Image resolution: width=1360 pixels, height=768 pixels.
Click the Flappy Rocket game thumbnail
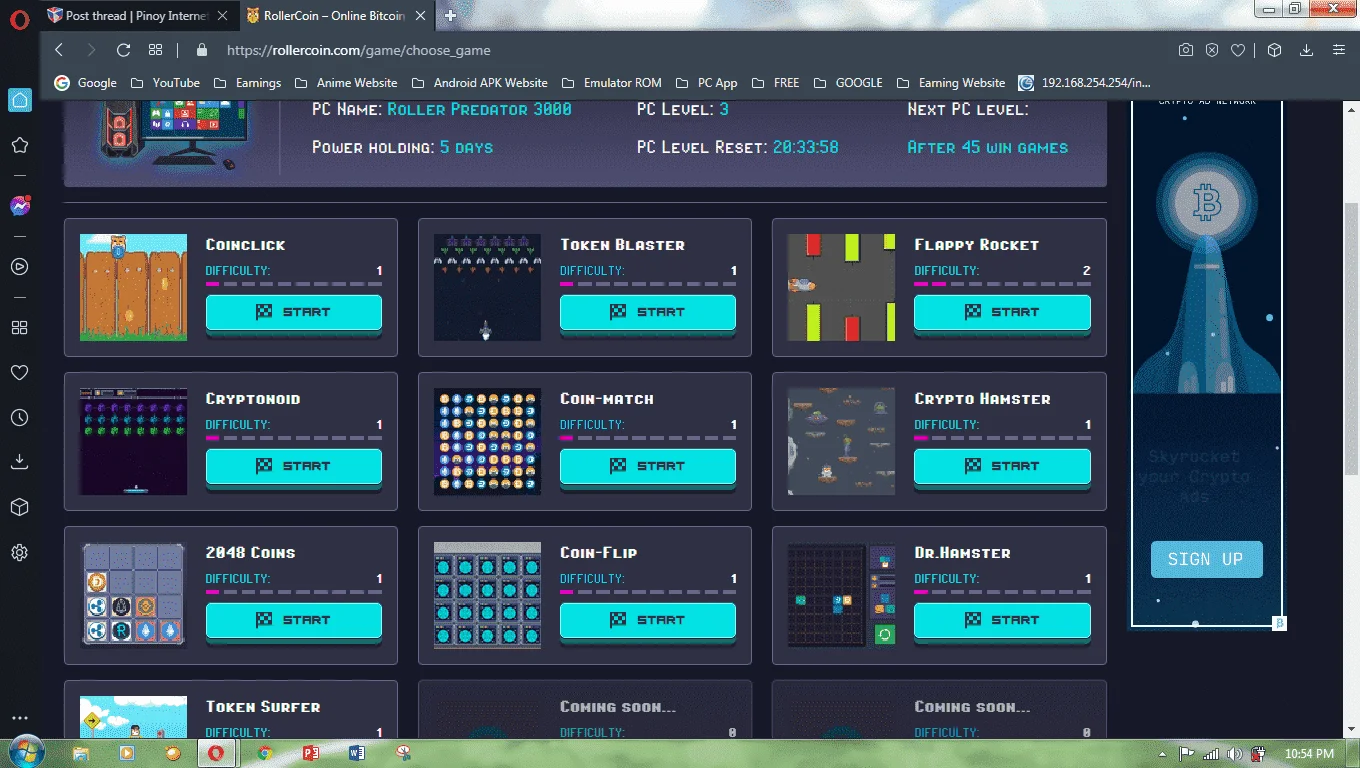(841, 287)
